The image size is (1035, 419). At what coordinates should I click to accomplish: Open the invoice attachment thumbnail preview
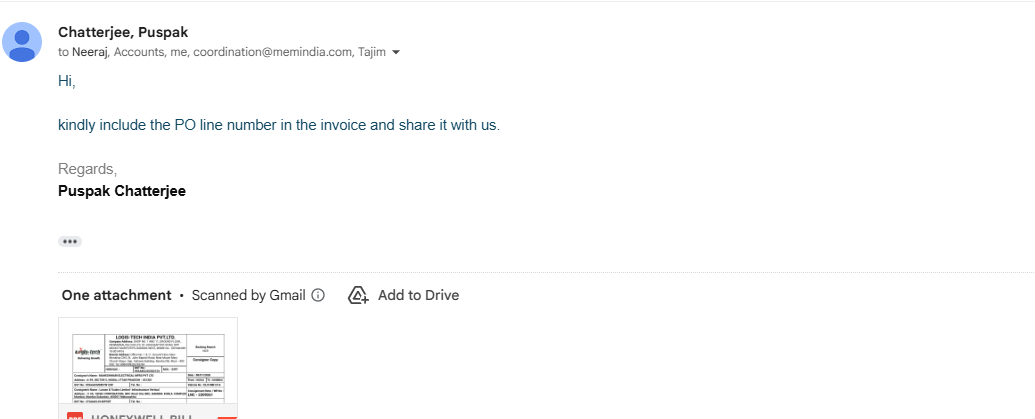[148, 362]
